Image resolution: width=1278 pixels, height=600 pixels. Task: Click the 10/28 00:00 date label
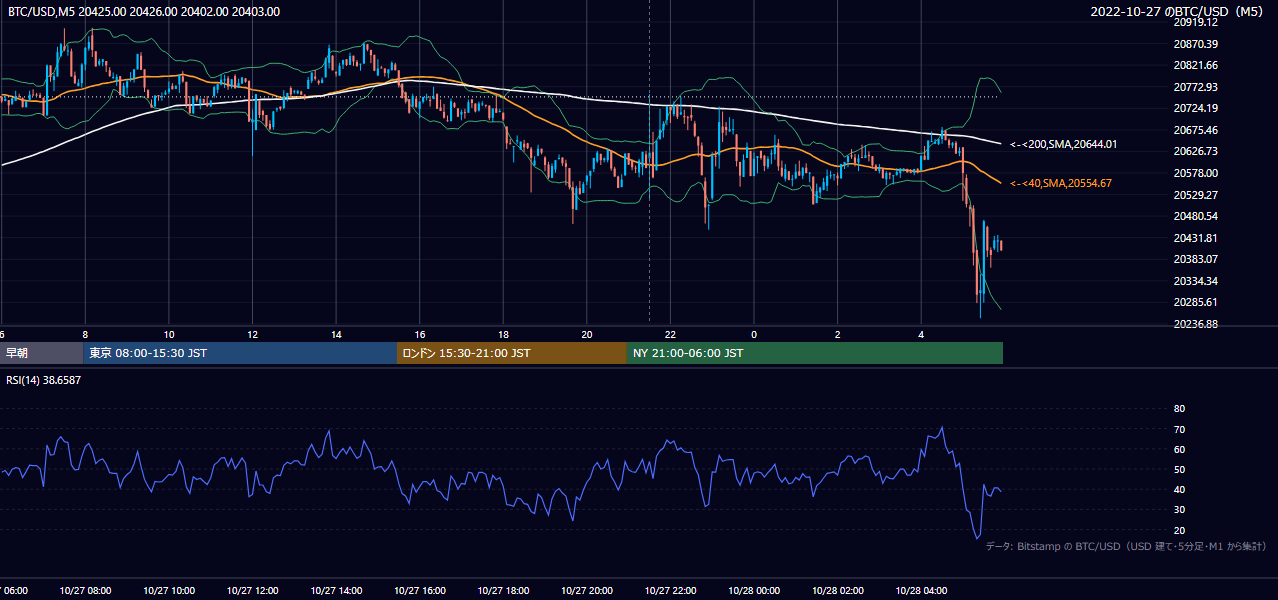(x=754, y=590)
